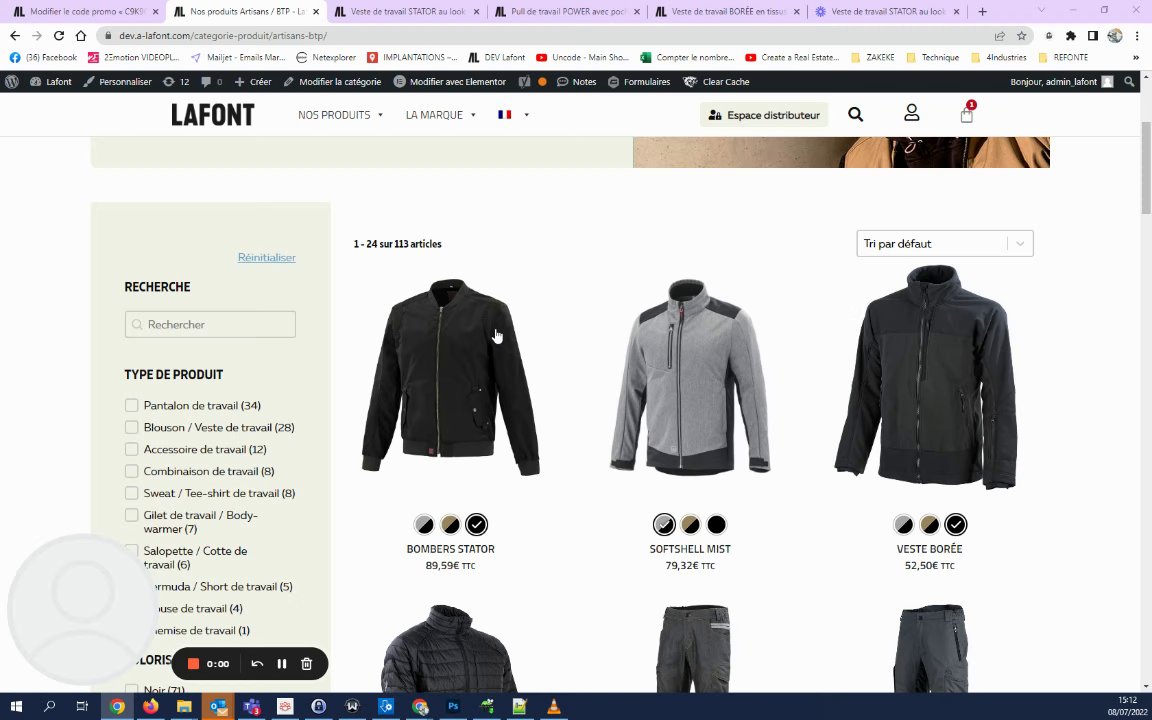The height and width of the screenshot is (720, 1152).
Task: Share this page from the address bar
Action: (999, 35)
